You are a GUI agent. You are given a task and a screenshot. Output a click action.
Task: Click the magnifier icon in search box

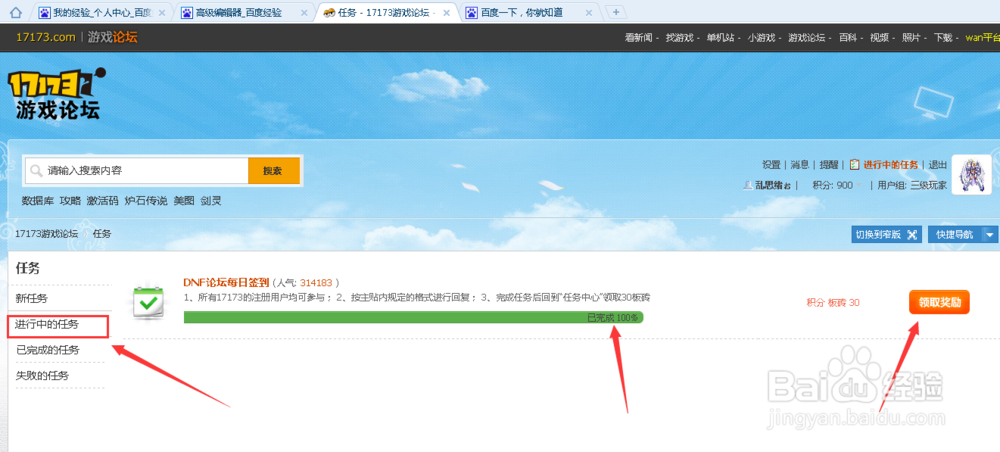(x=37, y=171)
